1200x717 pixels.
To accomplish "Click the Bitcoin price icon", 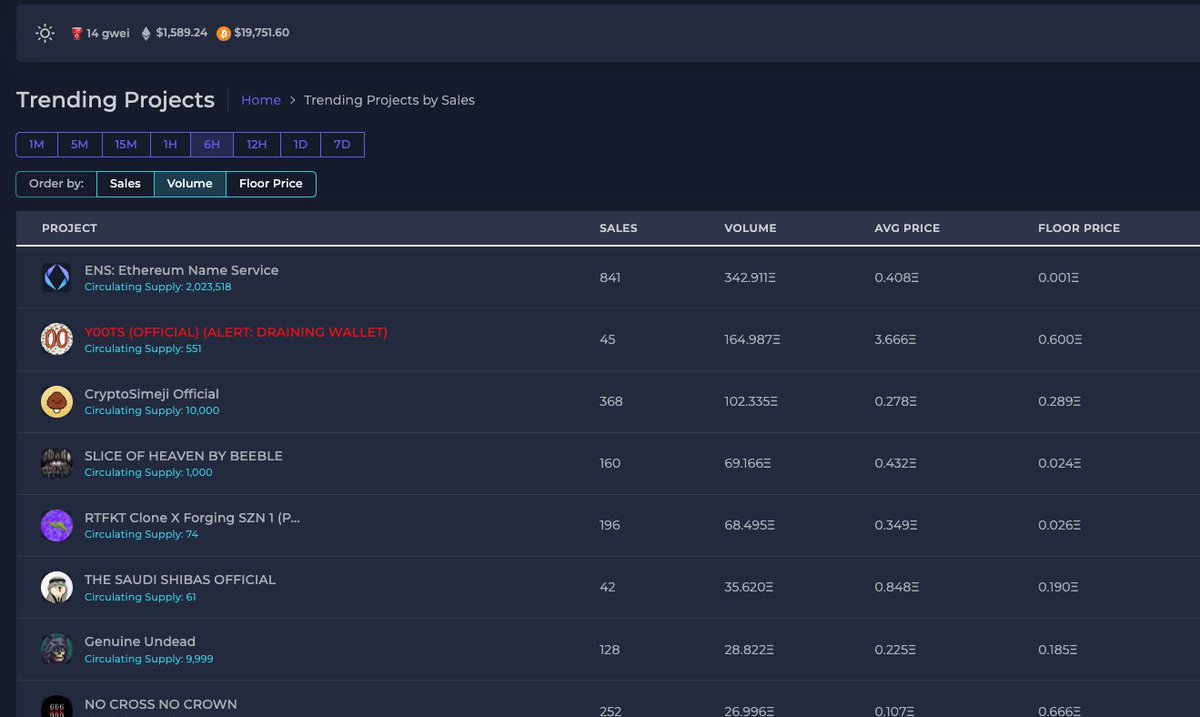I will click(223, 33).
